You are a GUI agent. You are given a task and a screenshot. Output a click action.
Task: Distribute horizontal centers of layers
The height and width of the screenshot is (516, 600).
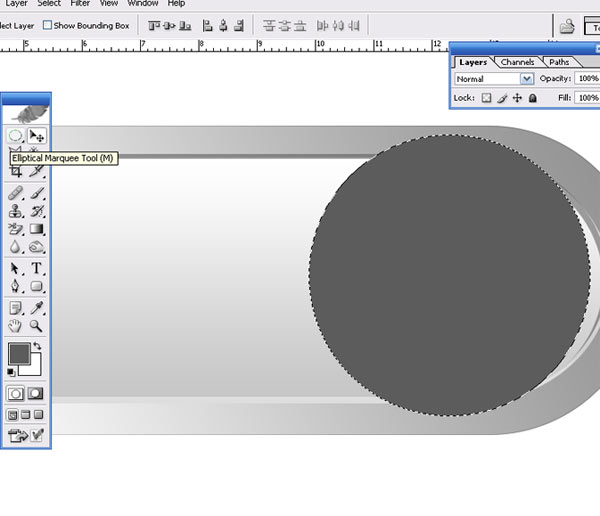(338, 26)
